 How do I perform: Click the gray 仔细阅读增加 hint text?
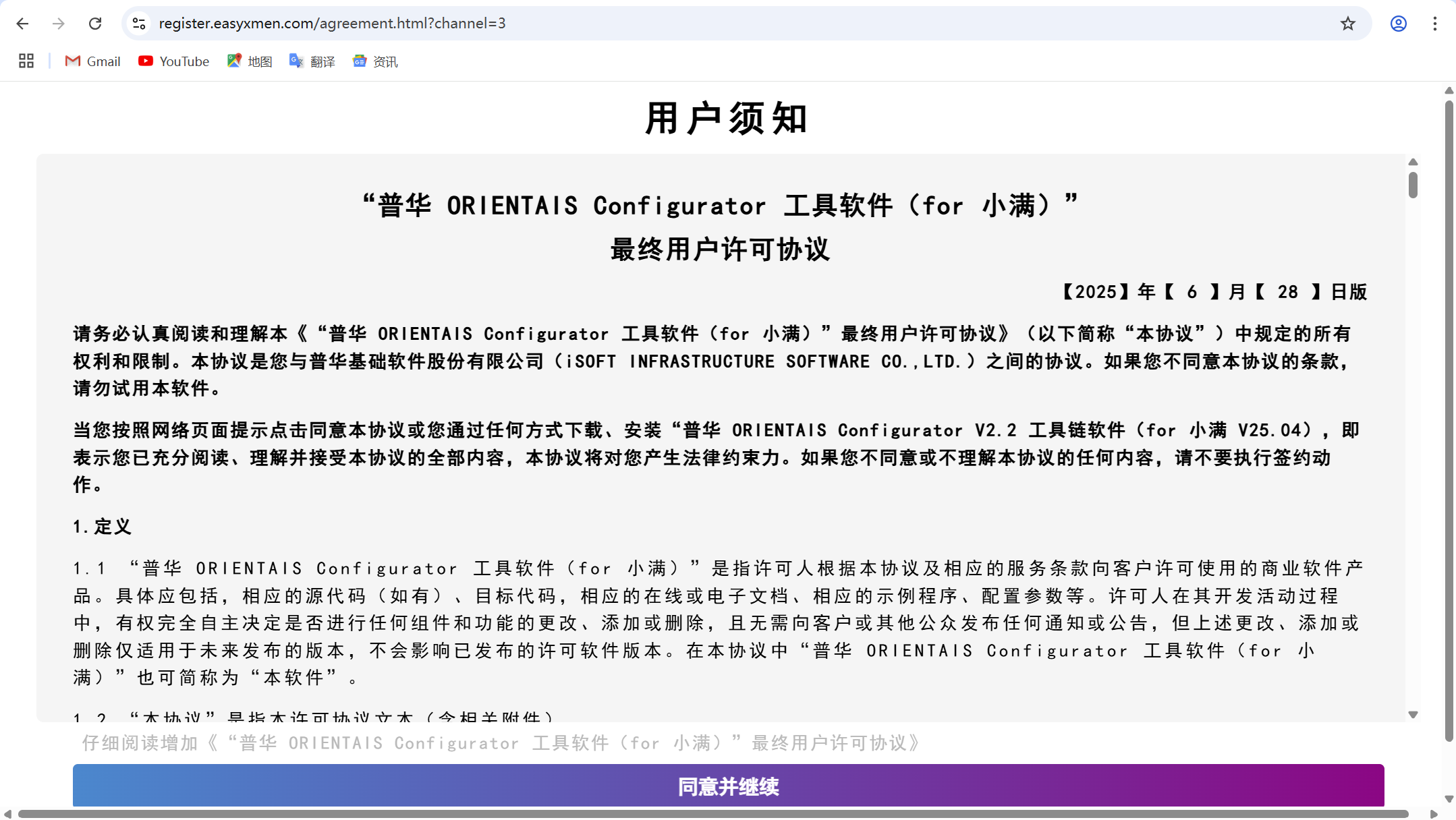click(x=501, y=743)
